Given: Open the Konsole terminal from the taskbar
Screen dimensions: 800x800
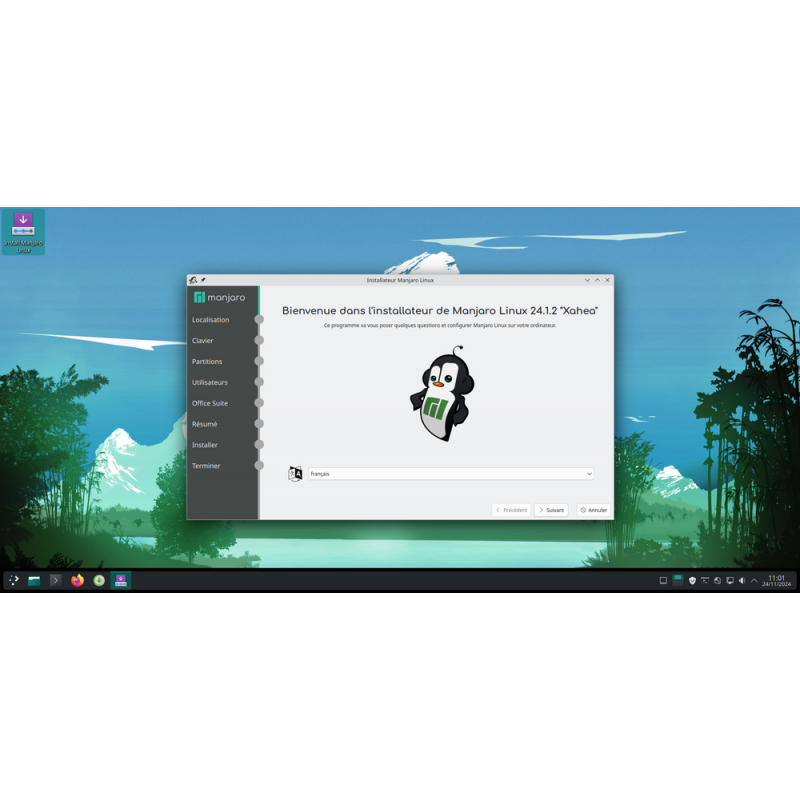Looking at the screenshot, I should 56,580.
